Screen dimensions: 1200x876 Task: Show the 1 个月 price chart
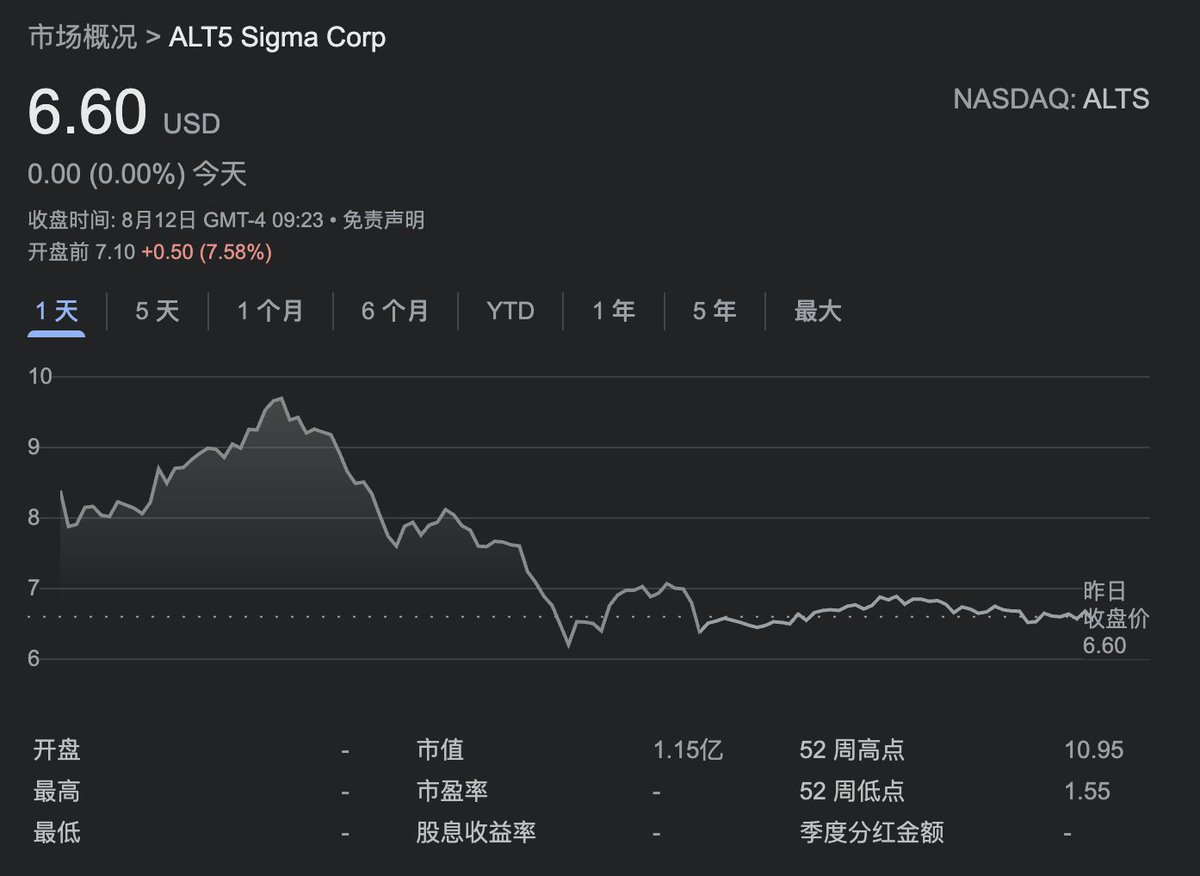click(270, 311)
